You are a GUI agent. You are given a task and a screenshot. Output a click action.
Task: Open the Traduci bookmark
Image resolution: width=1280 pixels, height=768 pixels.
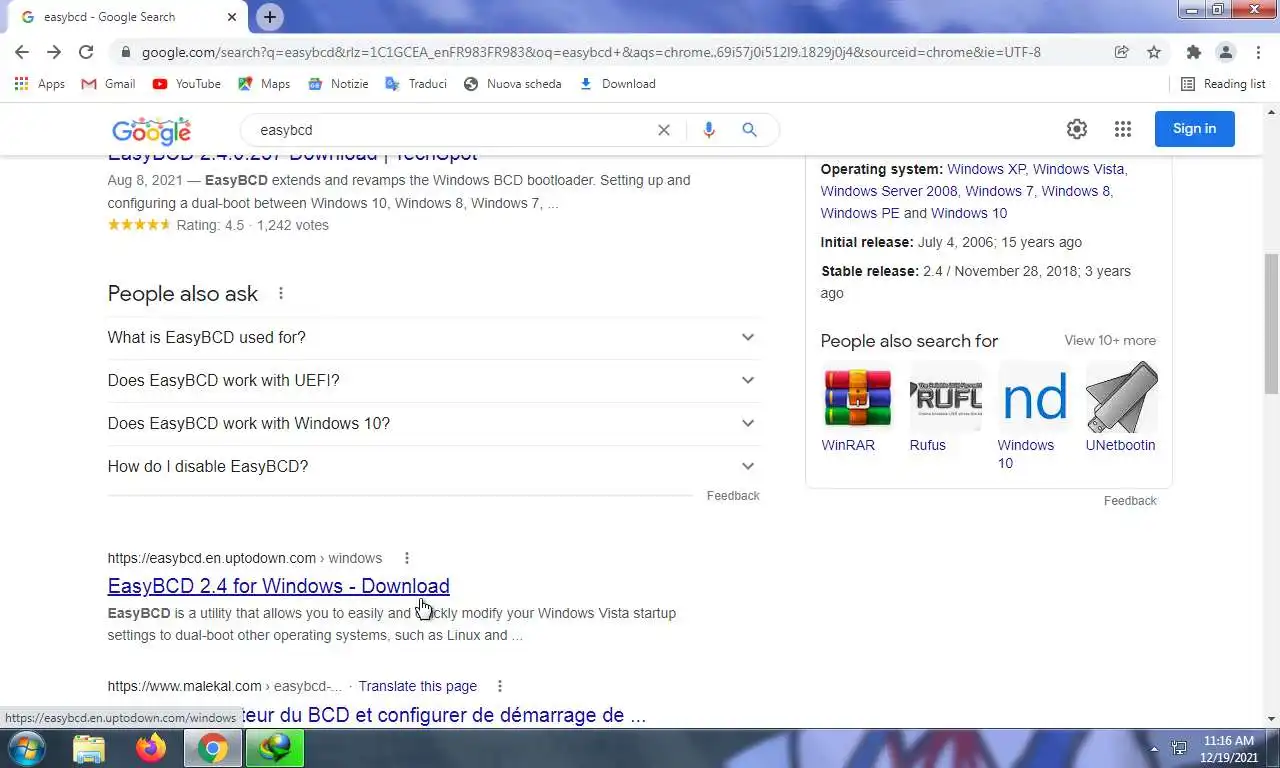(416, 84)
